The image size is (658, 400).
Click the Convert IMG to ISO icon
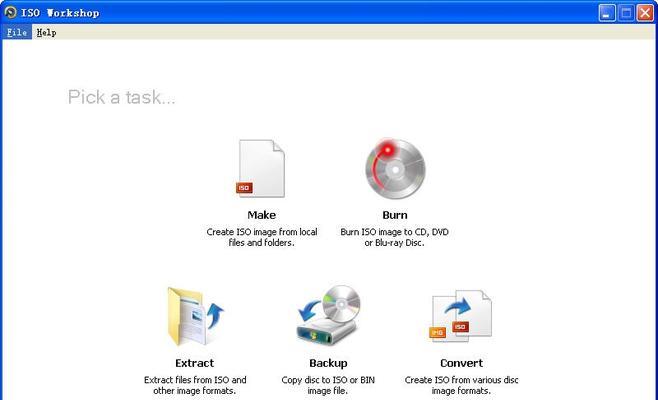(x=460, y=315)
